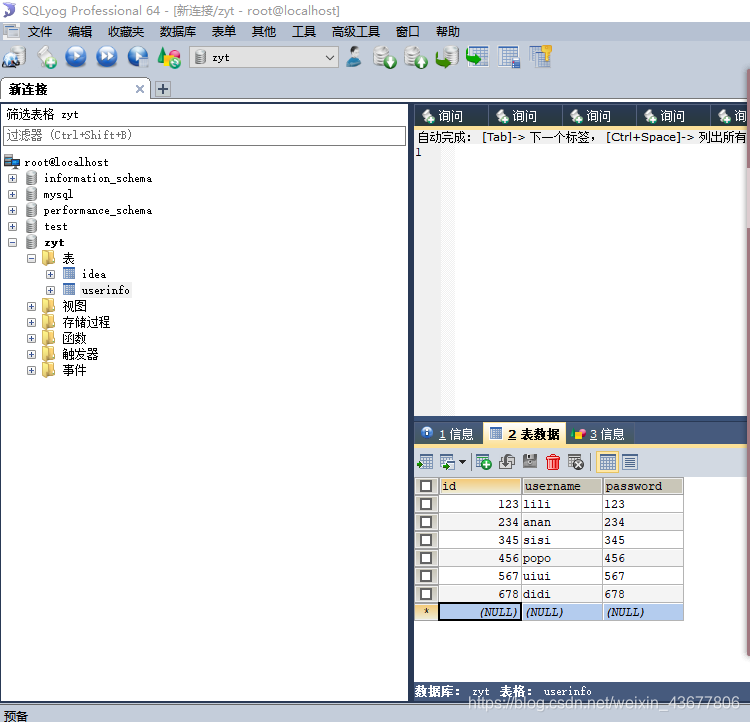Expand the performance_schema database node
This screenshot has width=750, height=722.
point(13,211)
